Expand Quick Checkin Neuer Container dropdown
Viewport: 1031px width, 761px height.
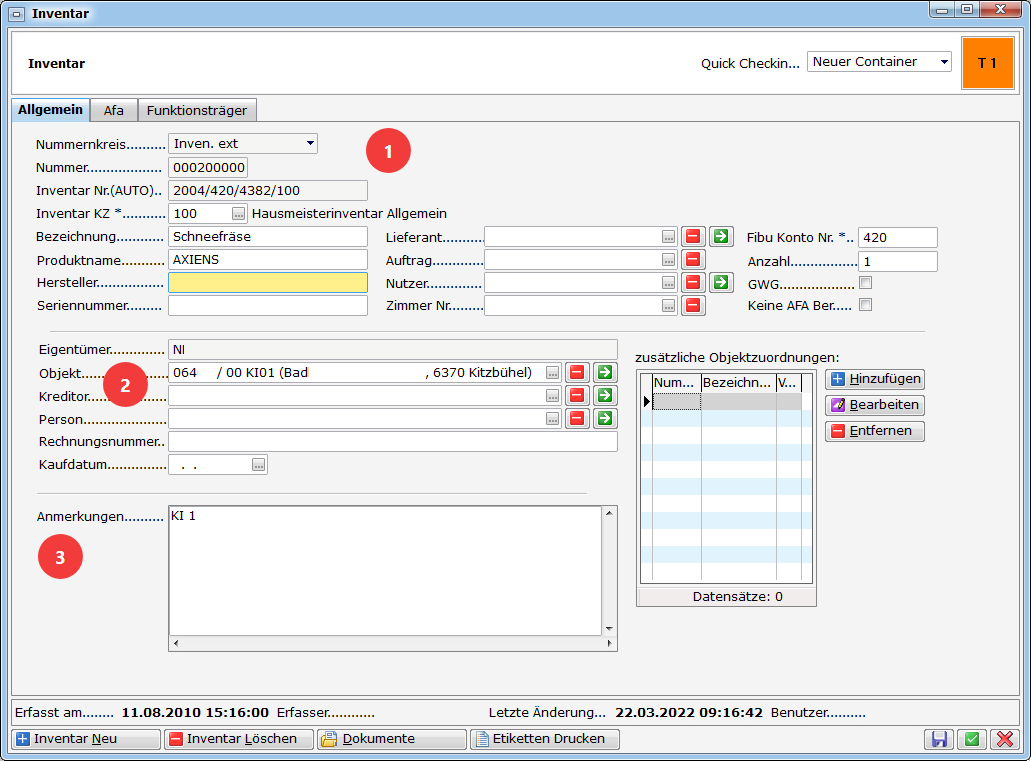pos(944,62)
